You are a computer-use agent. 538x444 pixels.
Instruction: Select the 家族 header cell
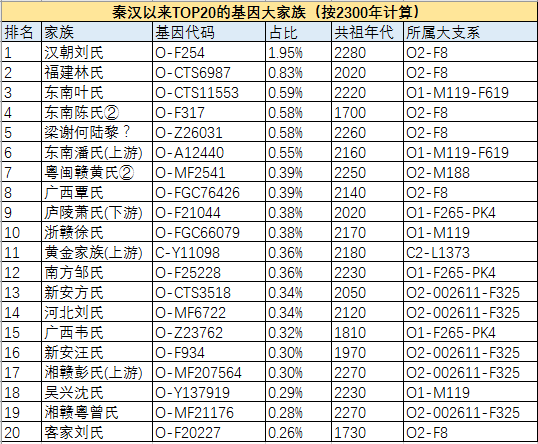coord(97,32)
